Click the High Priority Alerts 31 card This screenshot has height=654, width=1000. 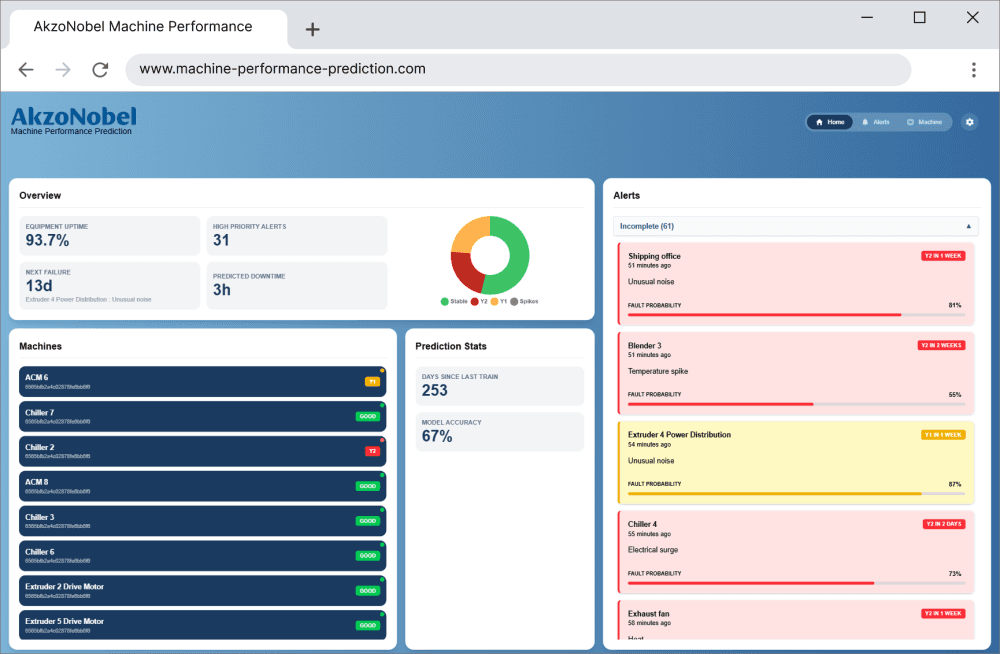297,235
